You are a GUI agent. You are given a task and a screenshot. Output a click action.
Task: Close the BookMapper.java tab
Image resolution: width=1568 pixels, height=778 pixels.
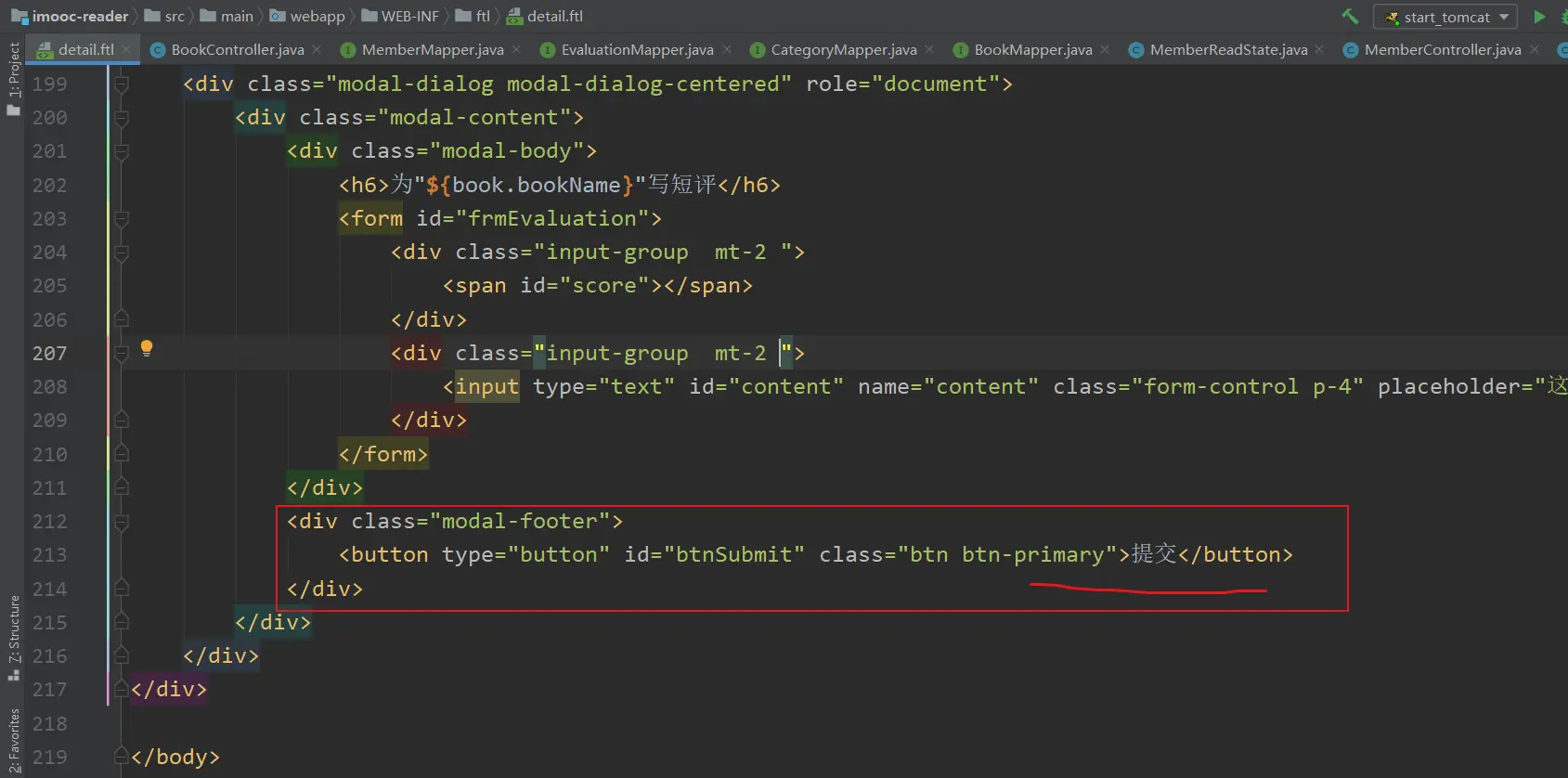pos(1105,49)
